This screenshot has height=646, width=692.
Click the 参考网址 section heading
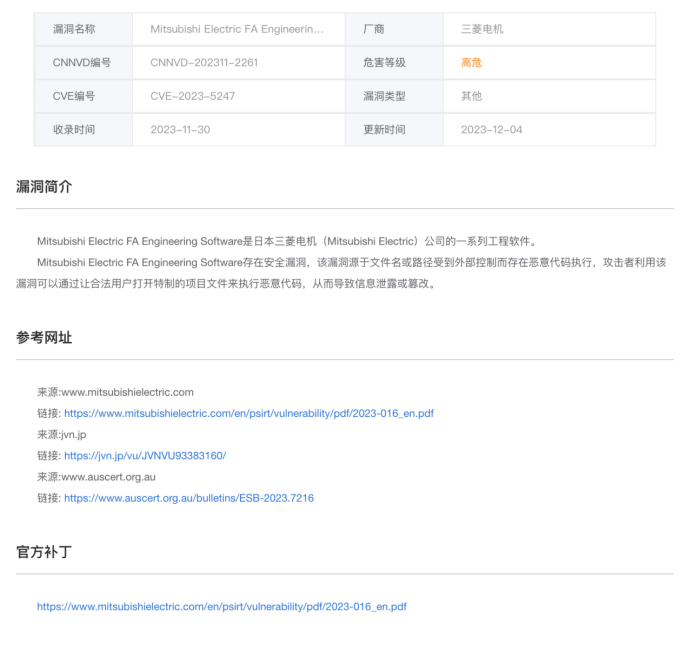(x=44, y=338)
